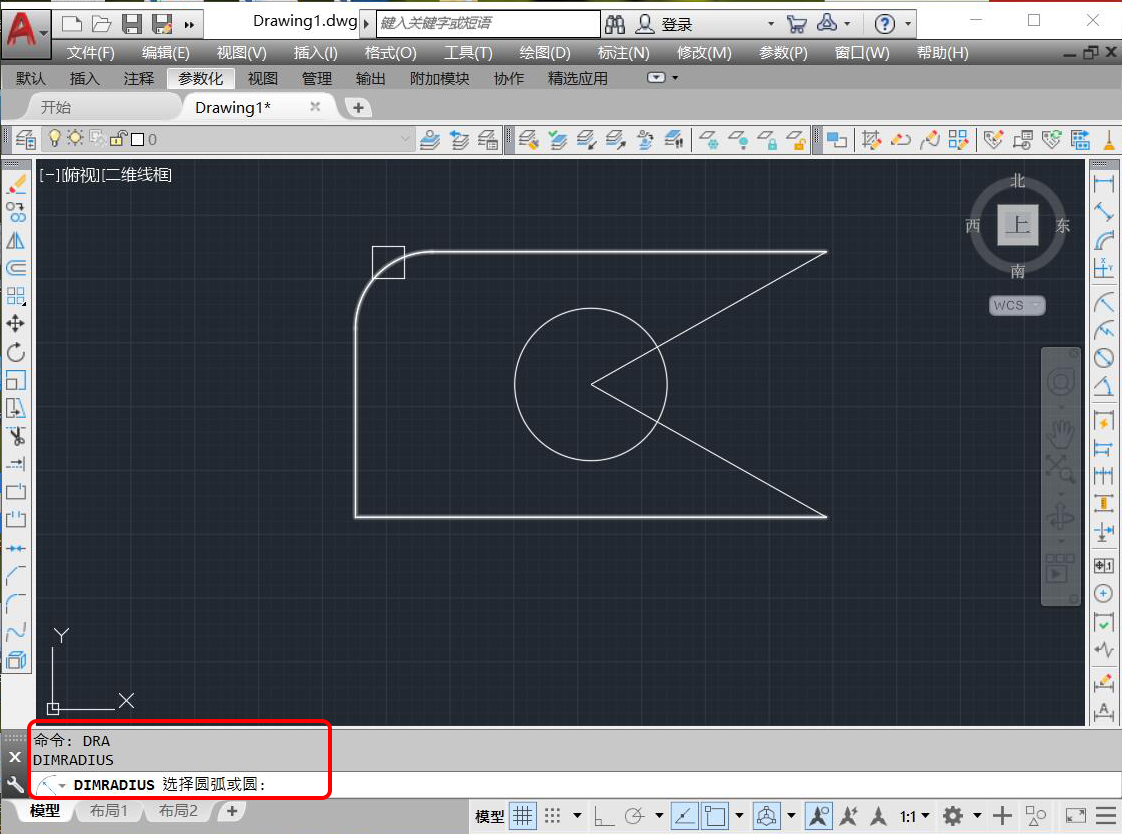Toggle object snap tracking in status bar
The height and width of the screenshot is (834, 1122).
(x=685, y=816)
